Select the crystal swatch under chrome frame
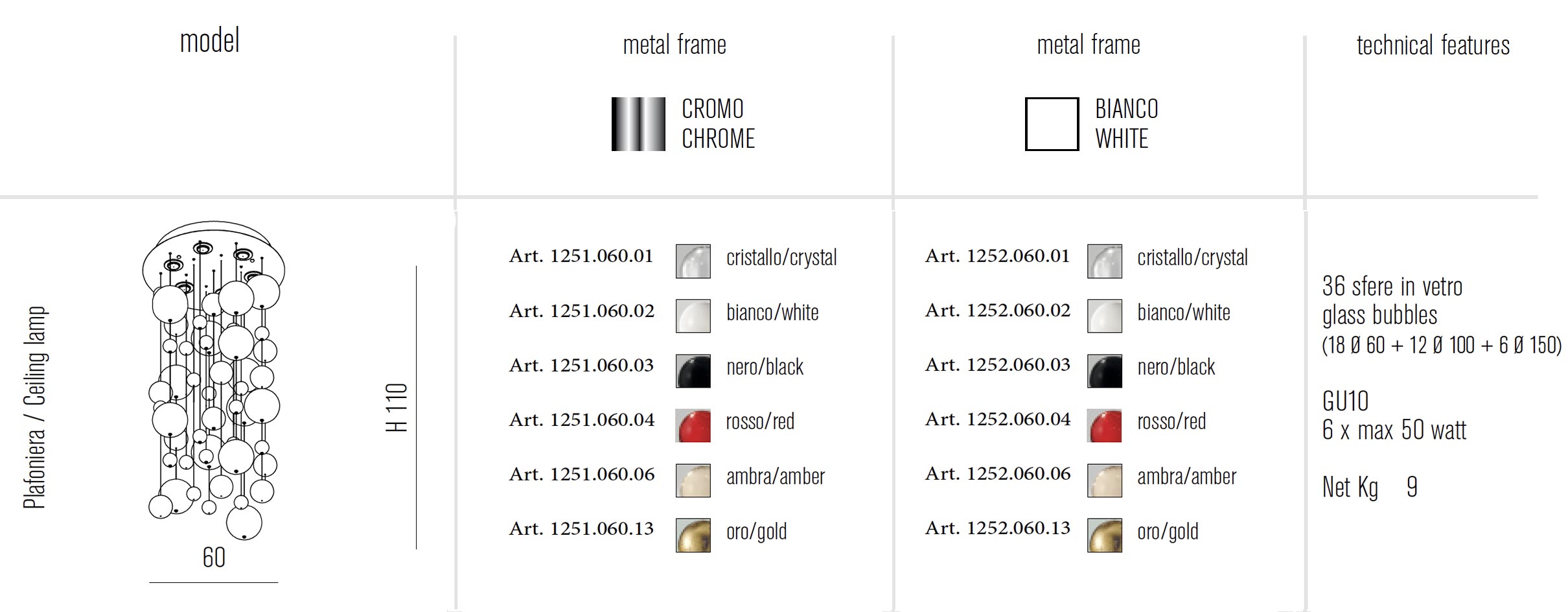The height and width of the screenshot is (612, 1568). [693, 261]
